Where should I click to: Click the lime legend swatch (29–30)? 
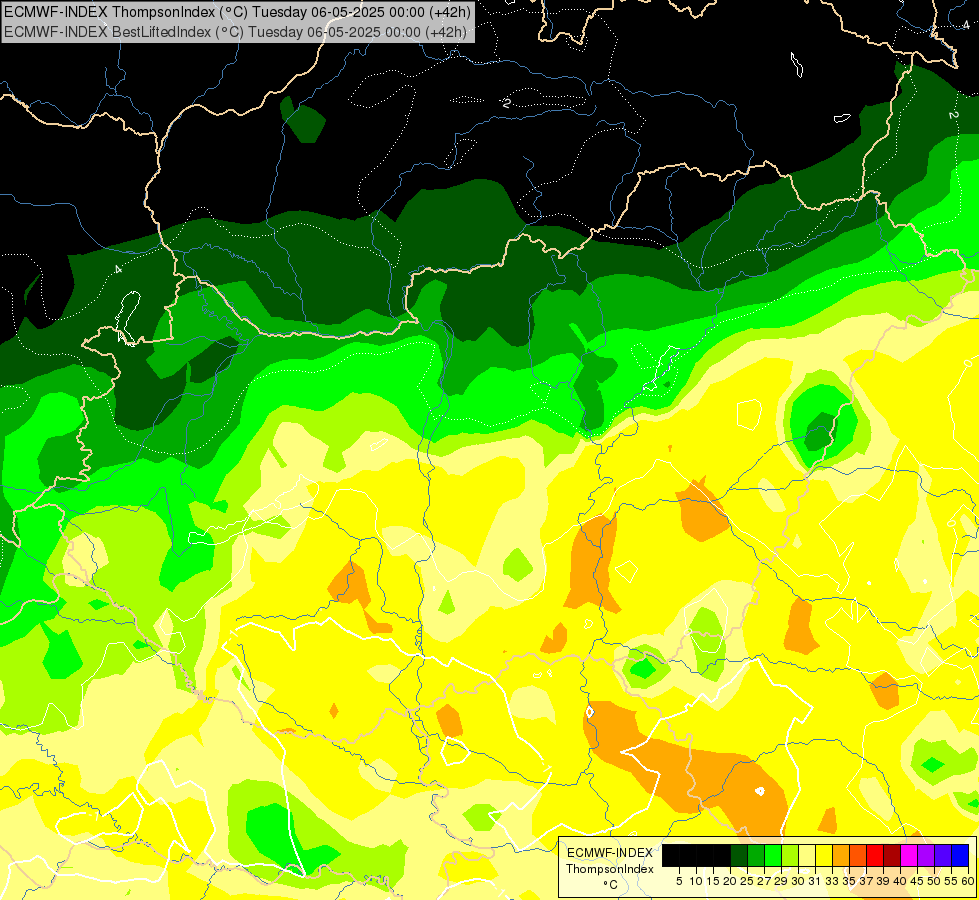pos(790,855)
